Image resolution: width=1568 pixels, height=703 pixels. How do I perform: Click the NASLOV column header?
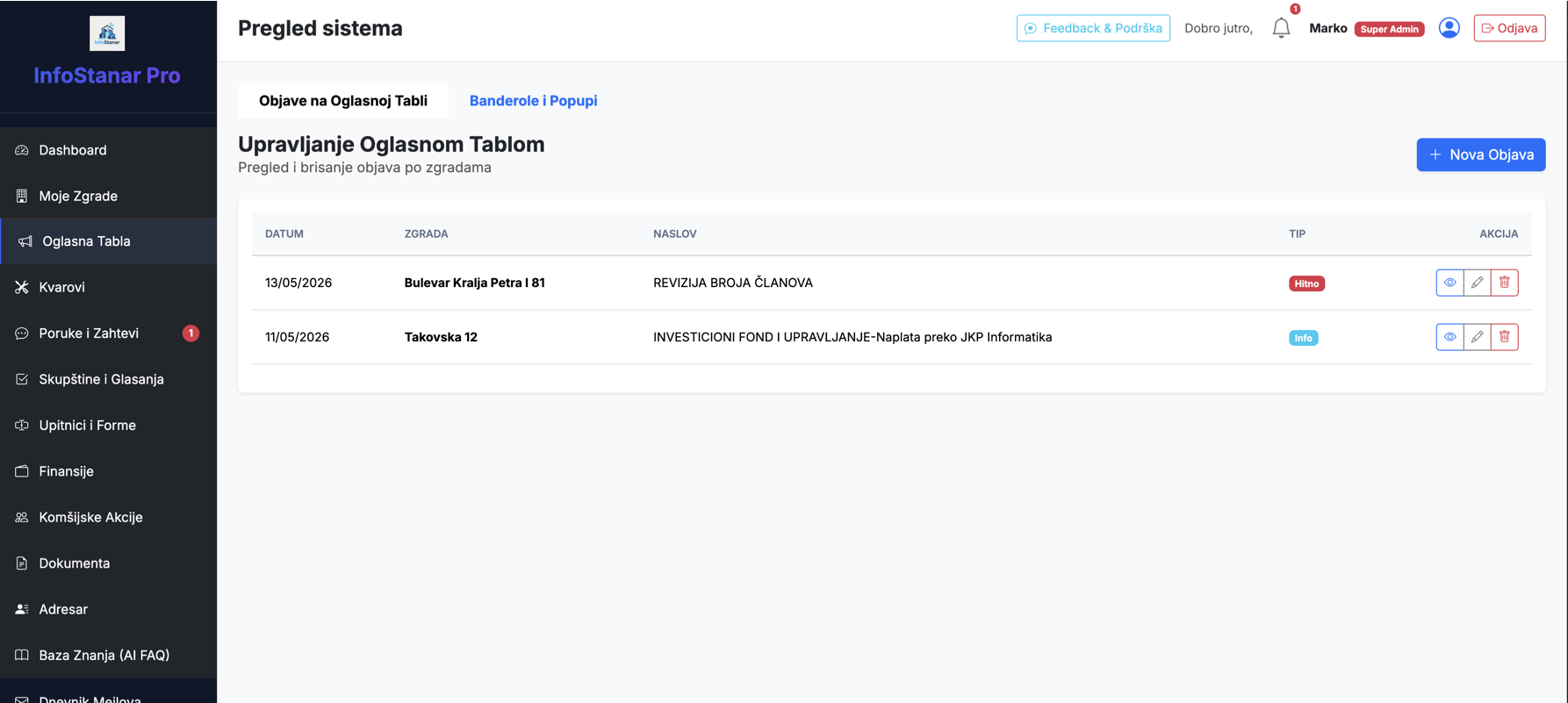[x=674, y=233]
